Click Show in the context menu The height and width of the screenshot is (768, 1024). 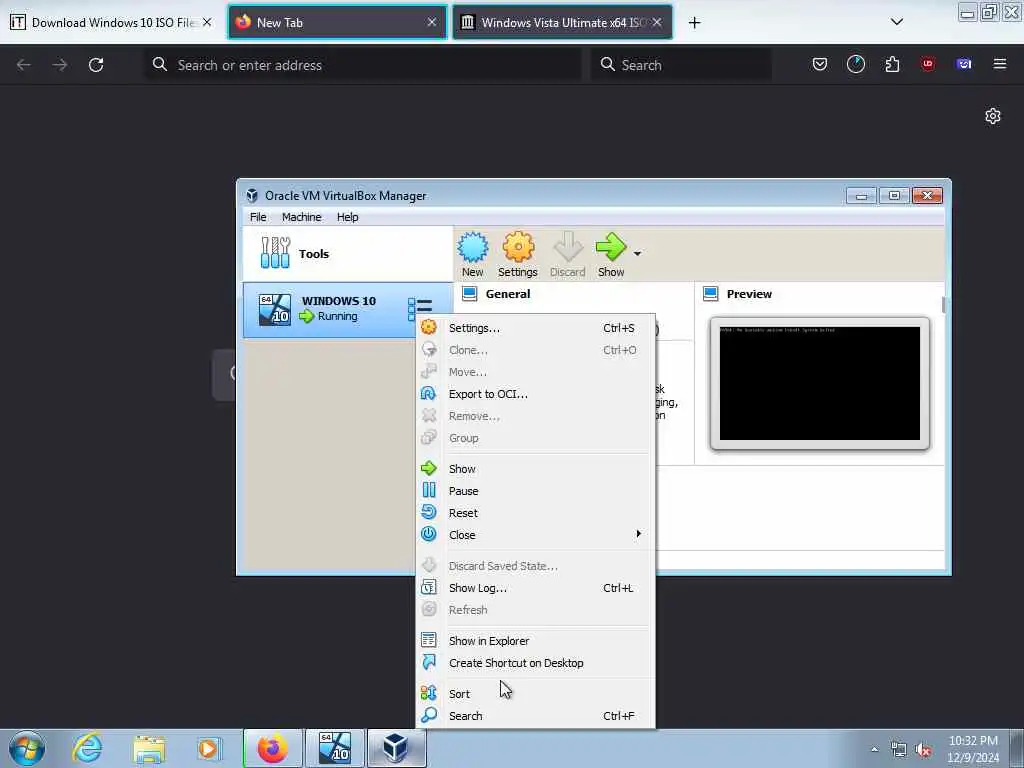click(x=536, y=469)
